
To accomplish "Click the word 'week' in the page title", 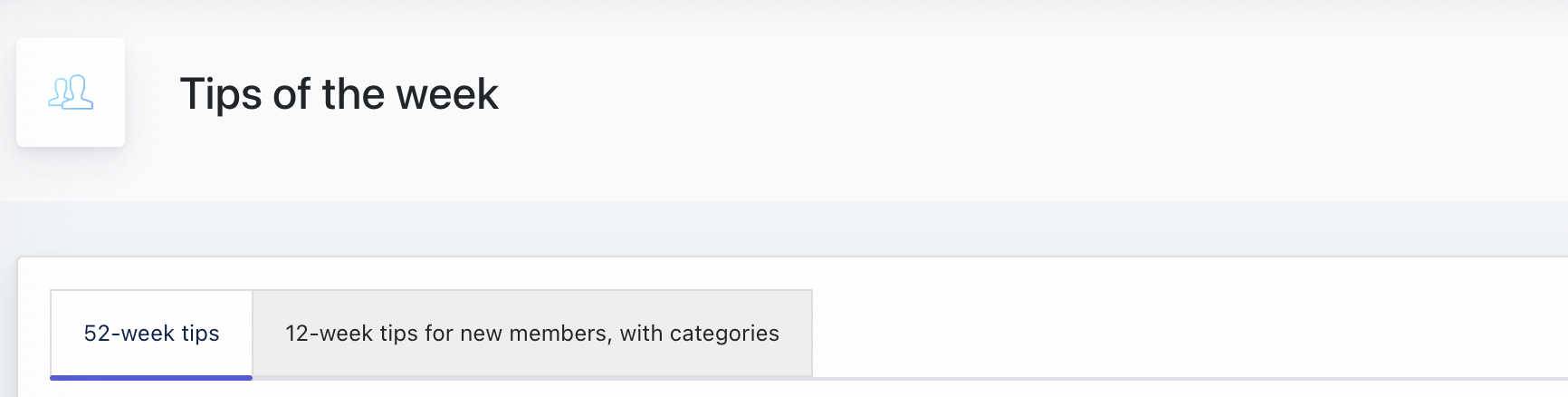I will pyautogui.click(x=447, y=94).
